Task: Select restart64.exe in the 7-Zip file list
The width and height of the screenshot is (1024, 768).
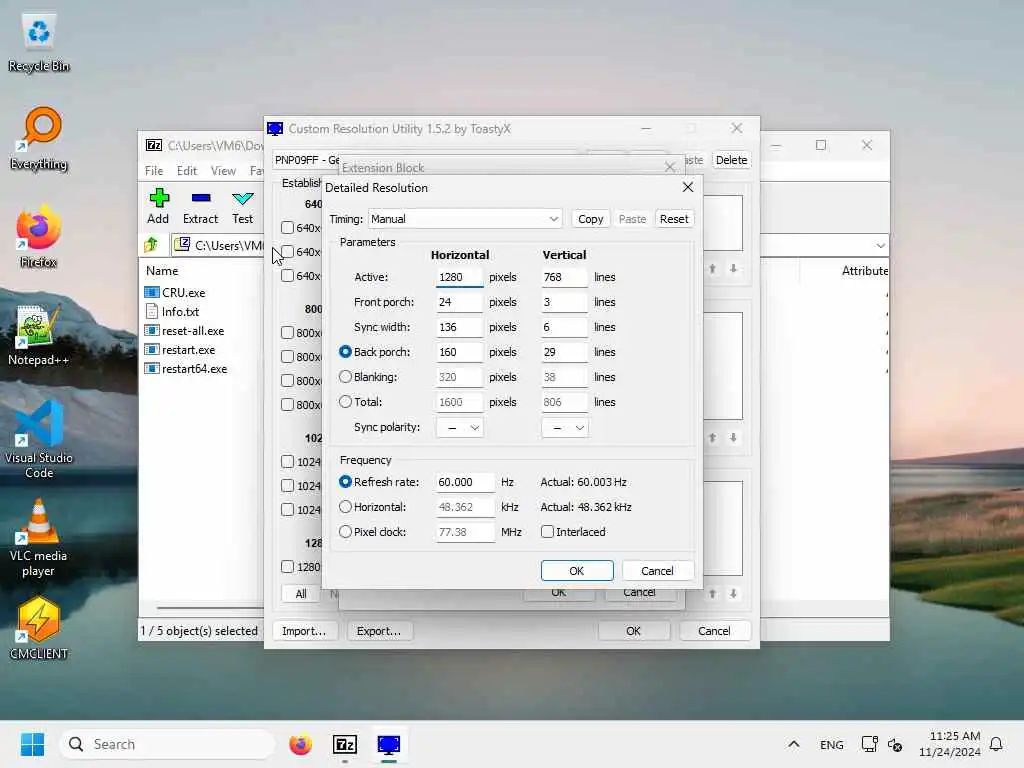Action: tap(186, 368)
